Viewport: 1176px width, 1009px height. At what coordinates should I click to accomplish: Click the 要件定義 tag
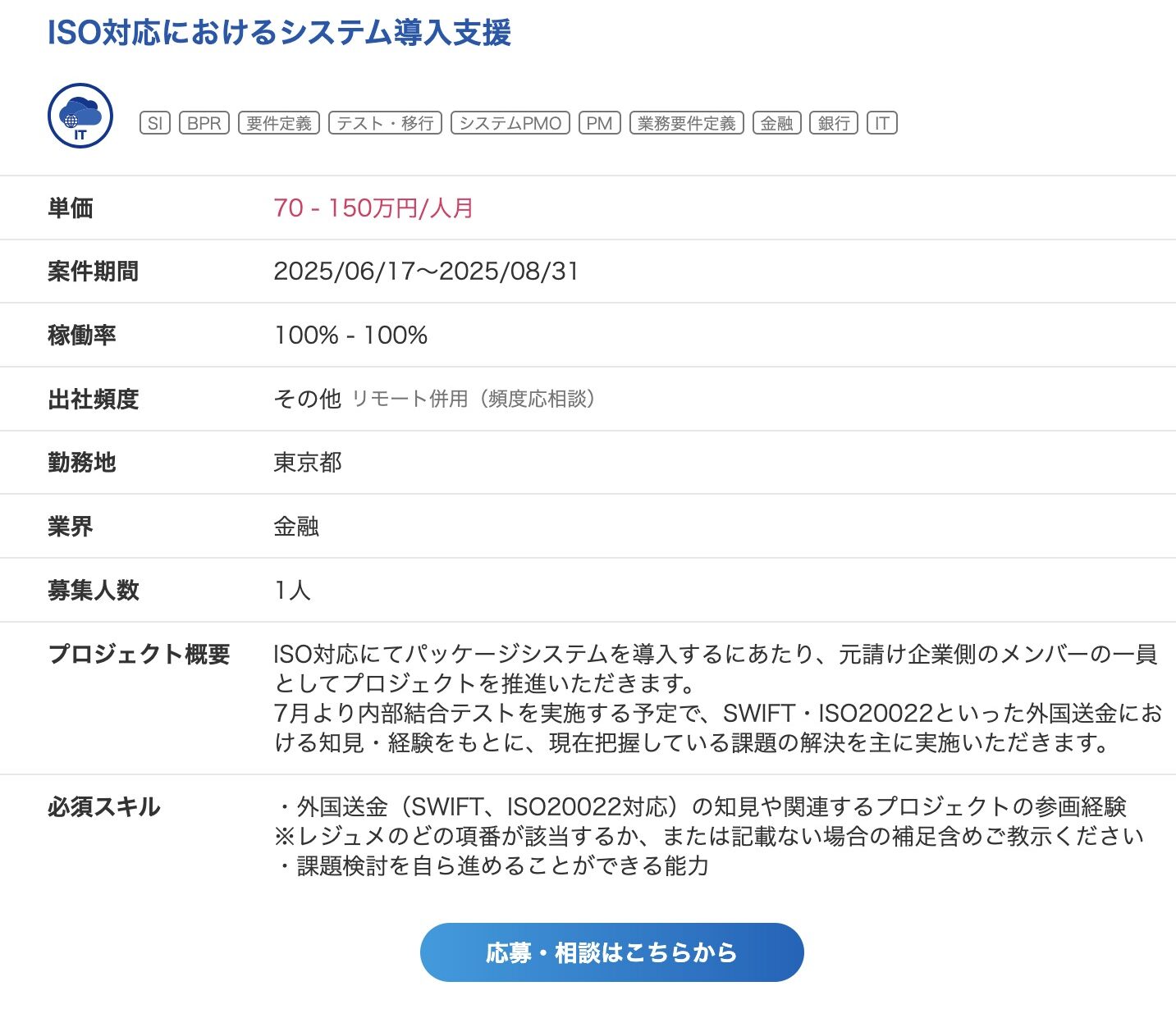[x=279, y=123]
